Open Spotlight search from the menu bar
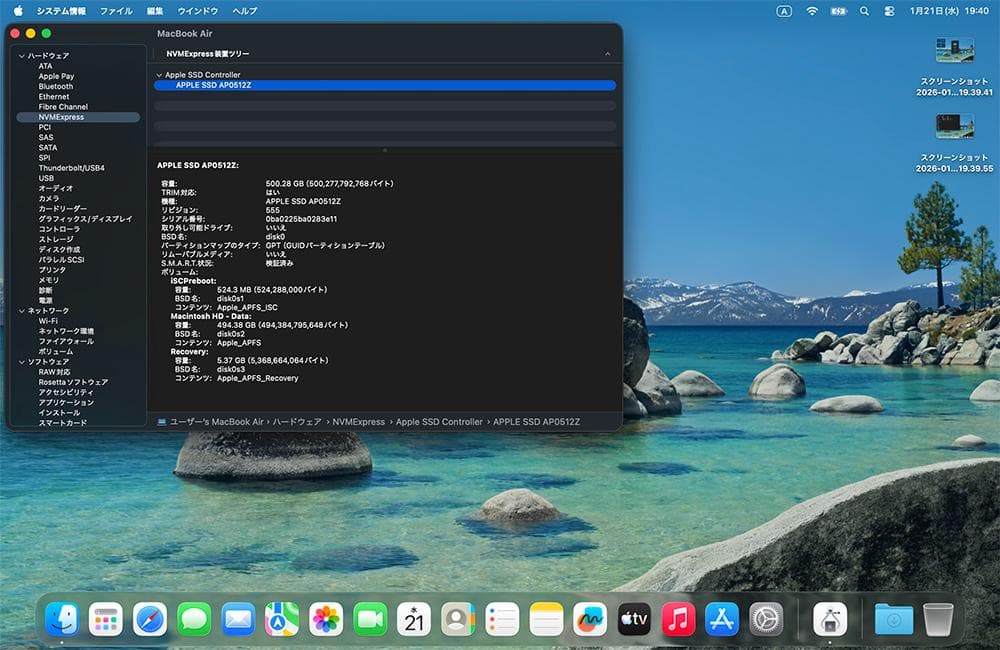 pos(864,10)
